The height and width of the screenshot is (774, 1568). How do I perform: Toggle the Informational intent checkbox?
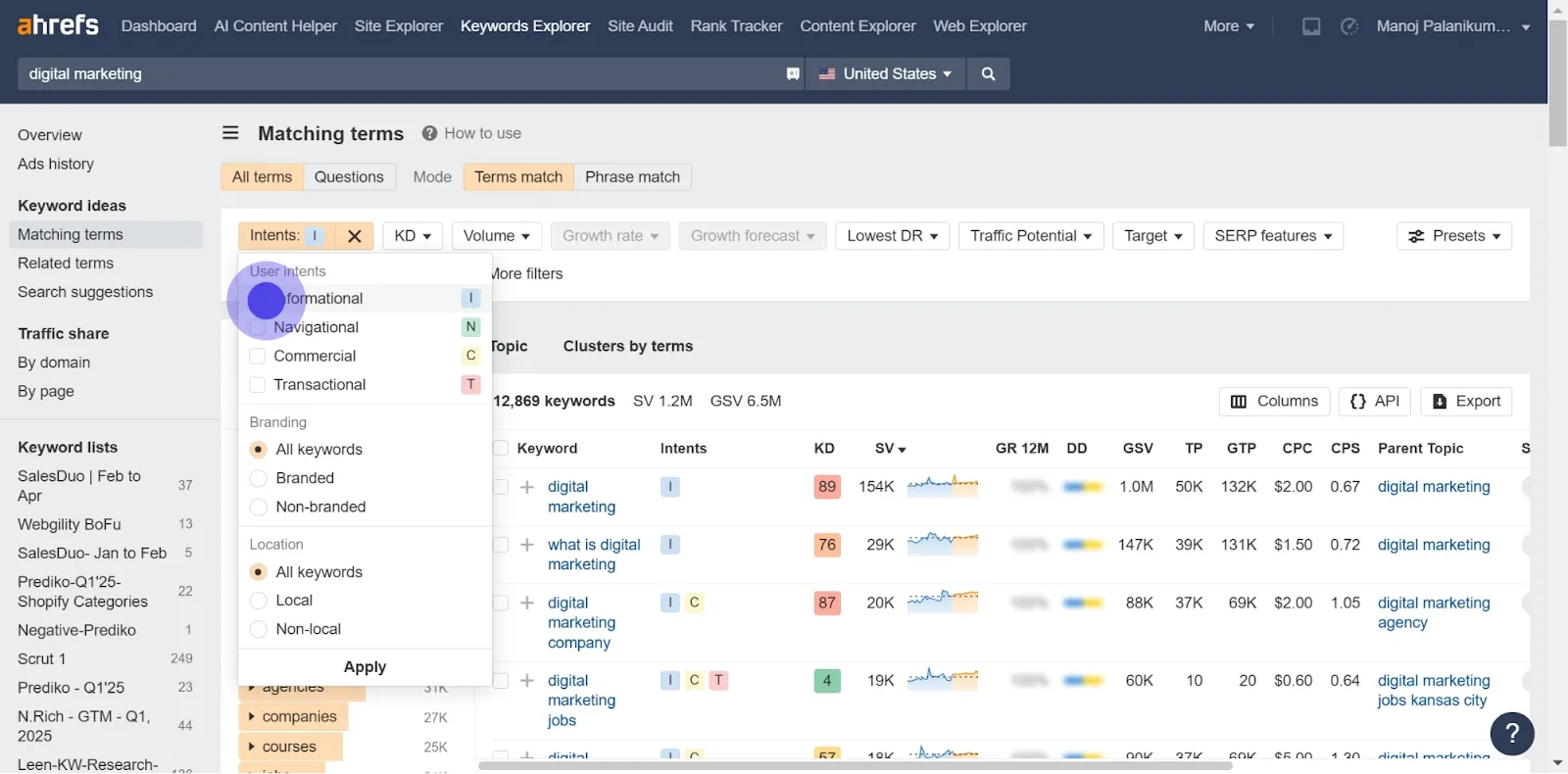coord(258,299)
